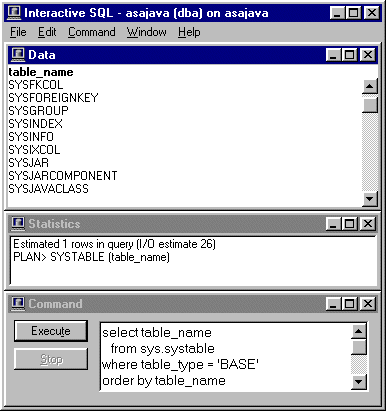The image size is (386, 411).
Task: Click the Command window title bar
Action: pos(193,304)
